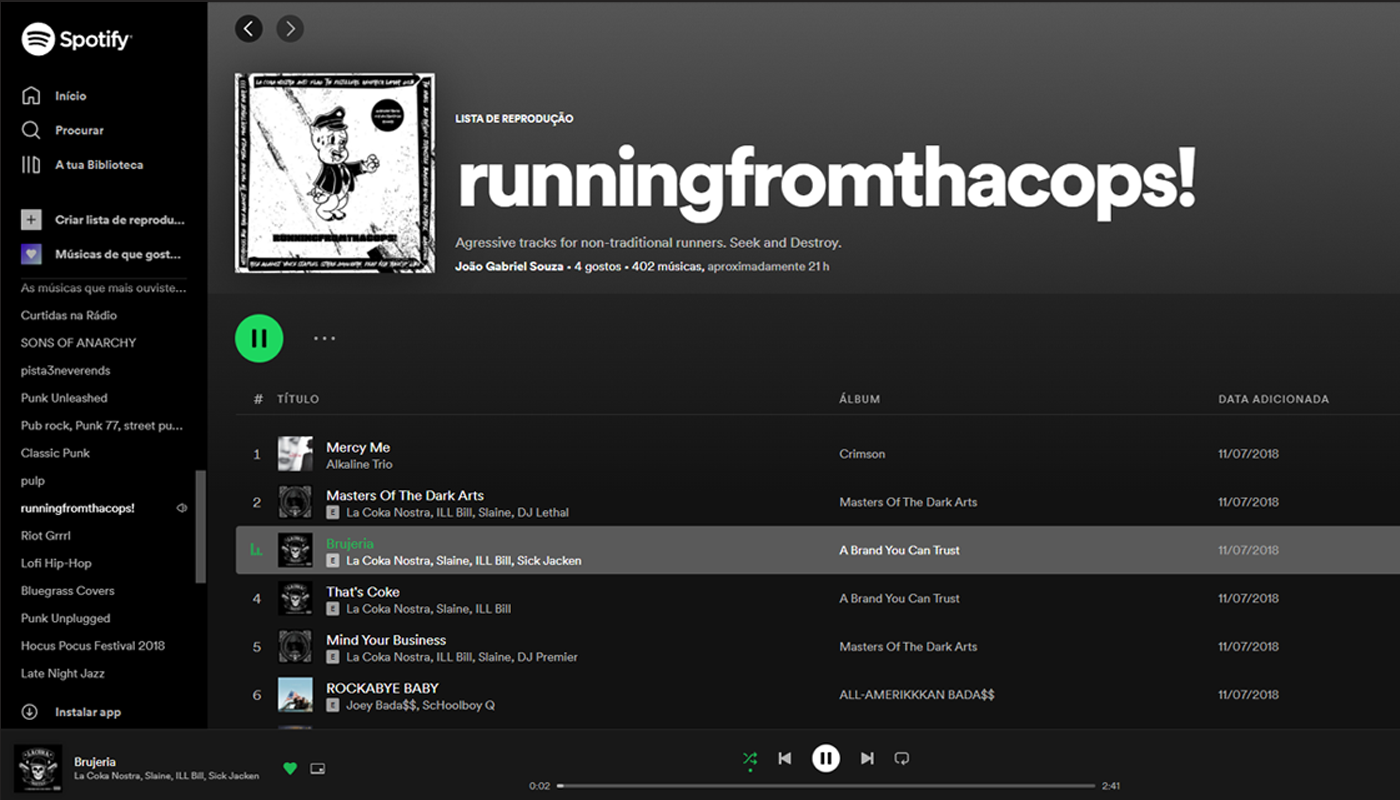Skip to previous track

point(785,759)
